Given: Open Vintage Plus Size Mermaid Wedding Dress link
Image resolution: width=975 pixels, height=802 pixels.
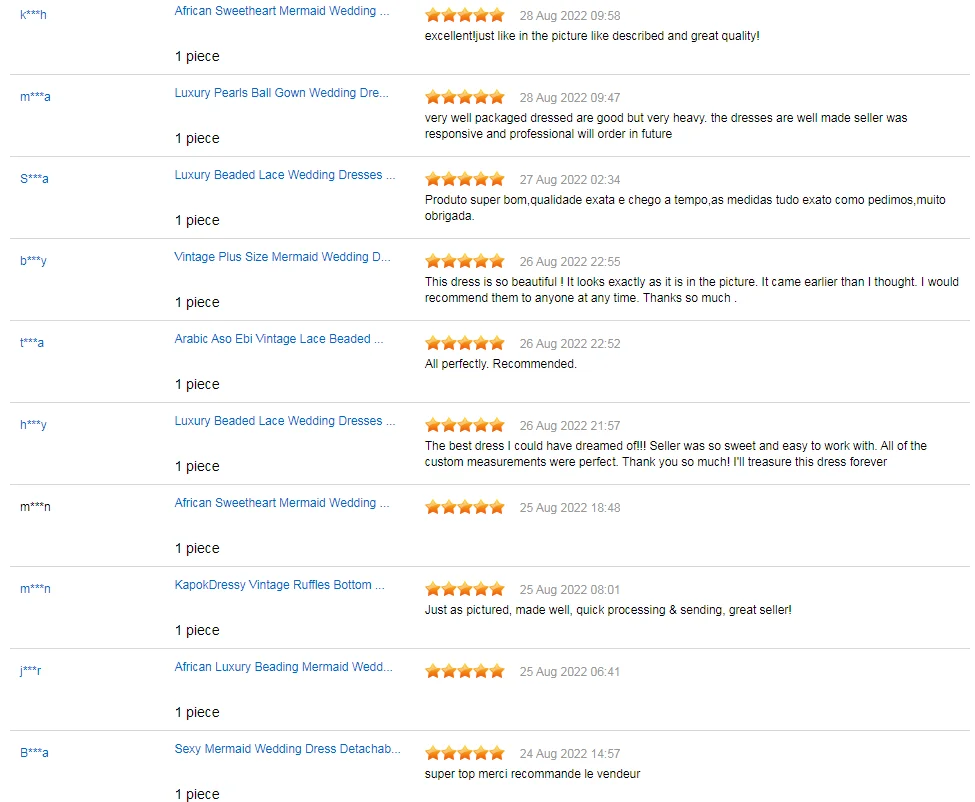Looking at the screenshot, I should pyautogui.click(x=283, y=257).
